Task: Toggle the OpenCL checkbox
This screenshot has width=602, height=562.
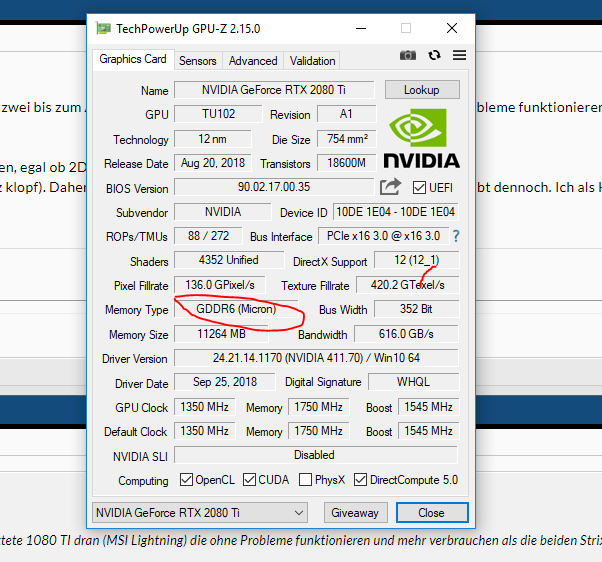Action: pyautogui.click(x=186, y=479)
